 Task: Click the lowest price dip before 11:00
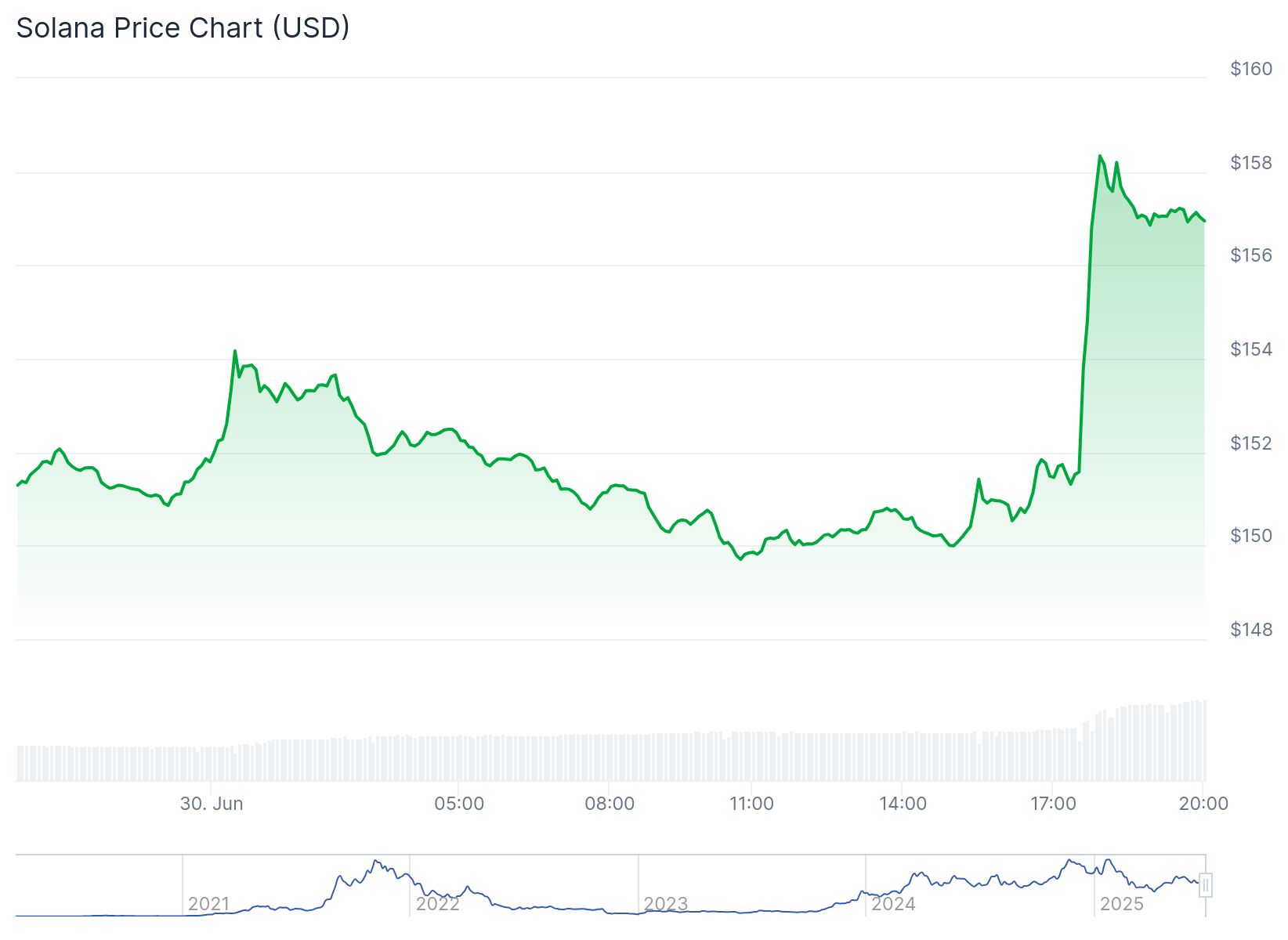coord(740,559)
